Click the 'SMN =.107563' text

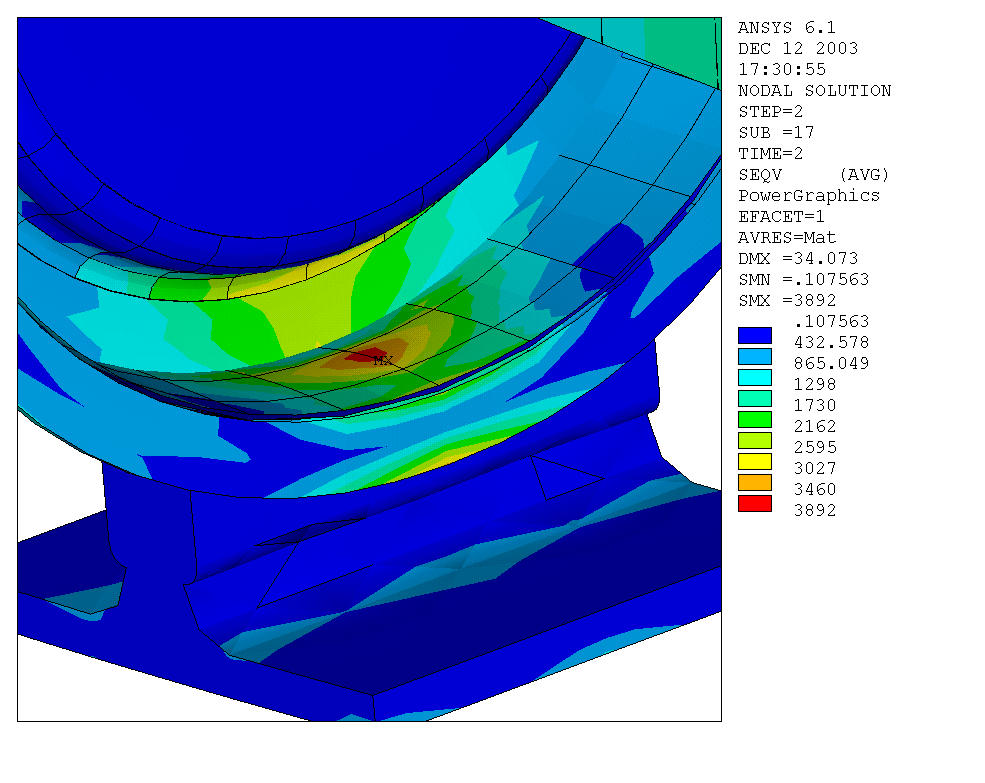pyautogui.click(x=803, y=280)
